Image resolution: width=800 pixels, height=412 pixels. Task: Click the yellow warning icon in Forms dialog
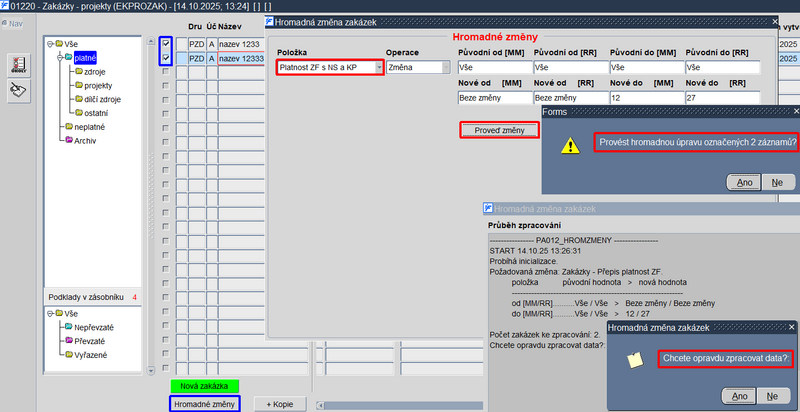point(570,146)
